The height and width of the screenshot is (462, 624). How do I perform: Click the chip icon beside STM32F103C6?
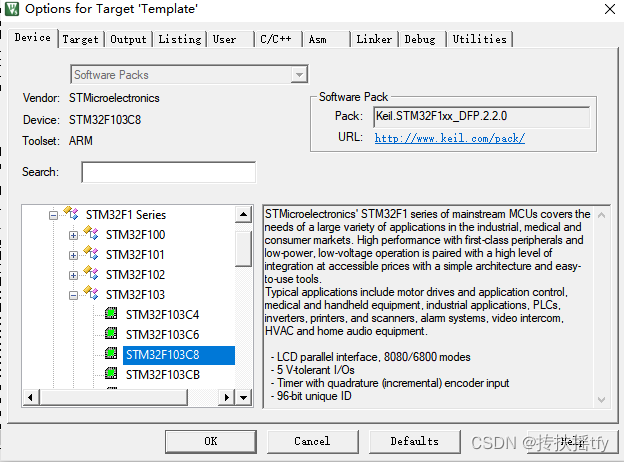tap(111, 333)
